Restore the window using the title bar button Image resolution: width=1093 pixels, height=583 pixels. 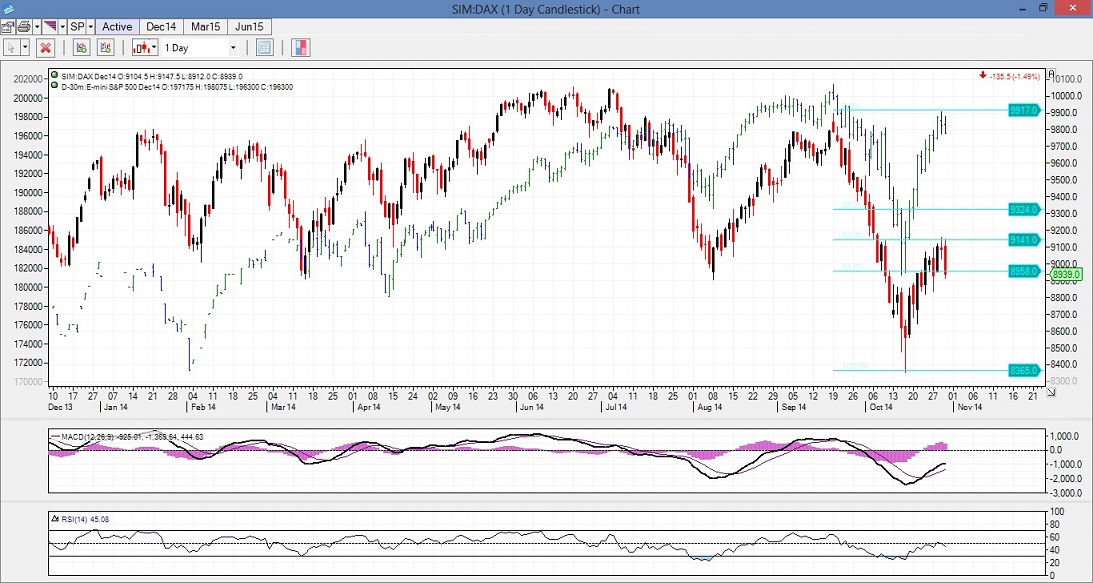(1043, 8)
